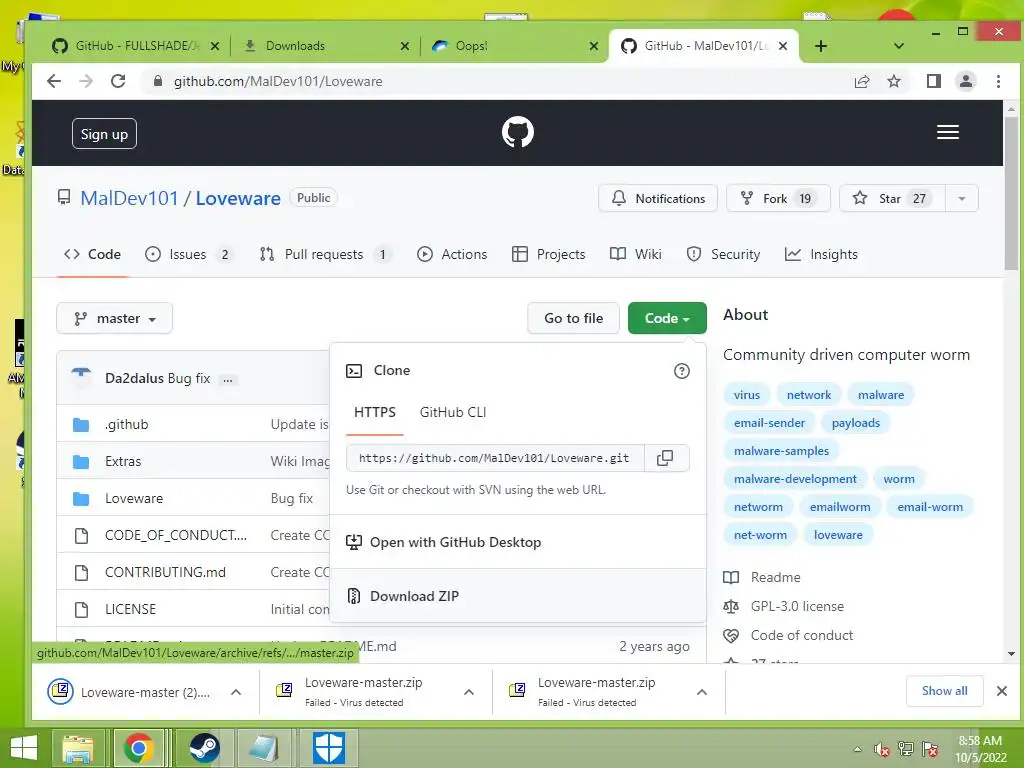Click the Notifications button

[658, 199]
